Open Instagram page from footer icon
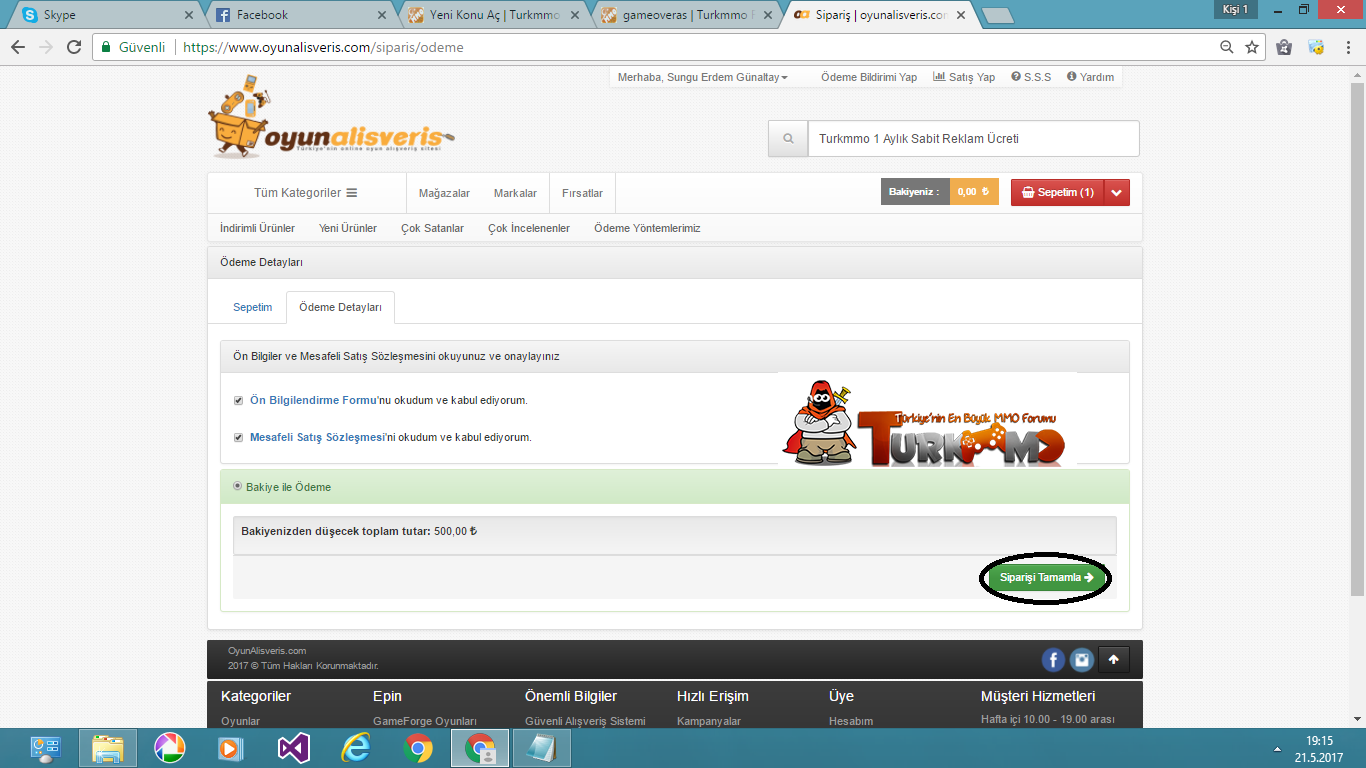Screen dimensions: 1366x768 click(1081, 660)
